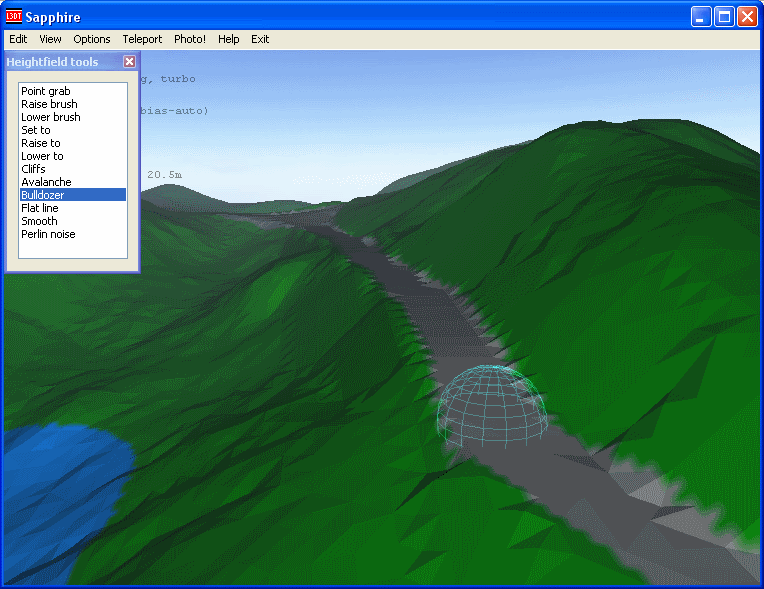The width and height of the screenshot is (764, 589).
Task: Choose the Set to tool
Action: click(x=36, y=130)
